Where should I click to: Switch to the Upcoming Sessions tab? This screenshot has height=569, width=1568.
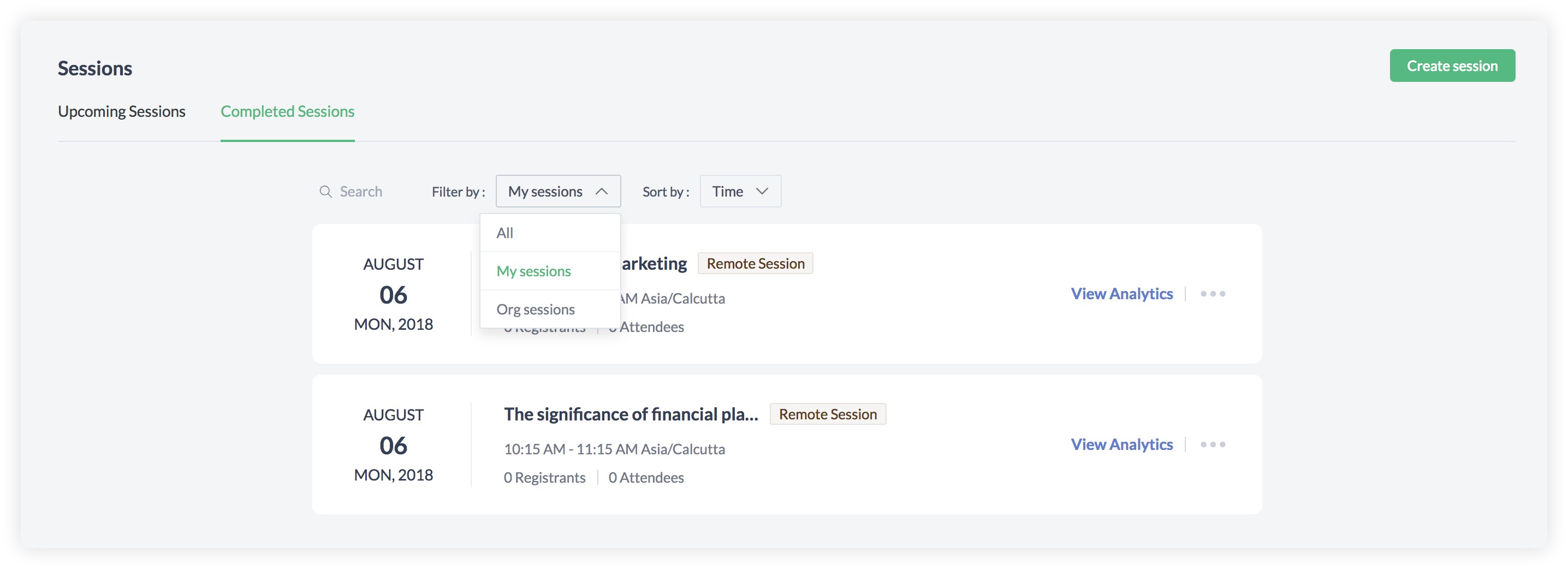tap(122, 111)
